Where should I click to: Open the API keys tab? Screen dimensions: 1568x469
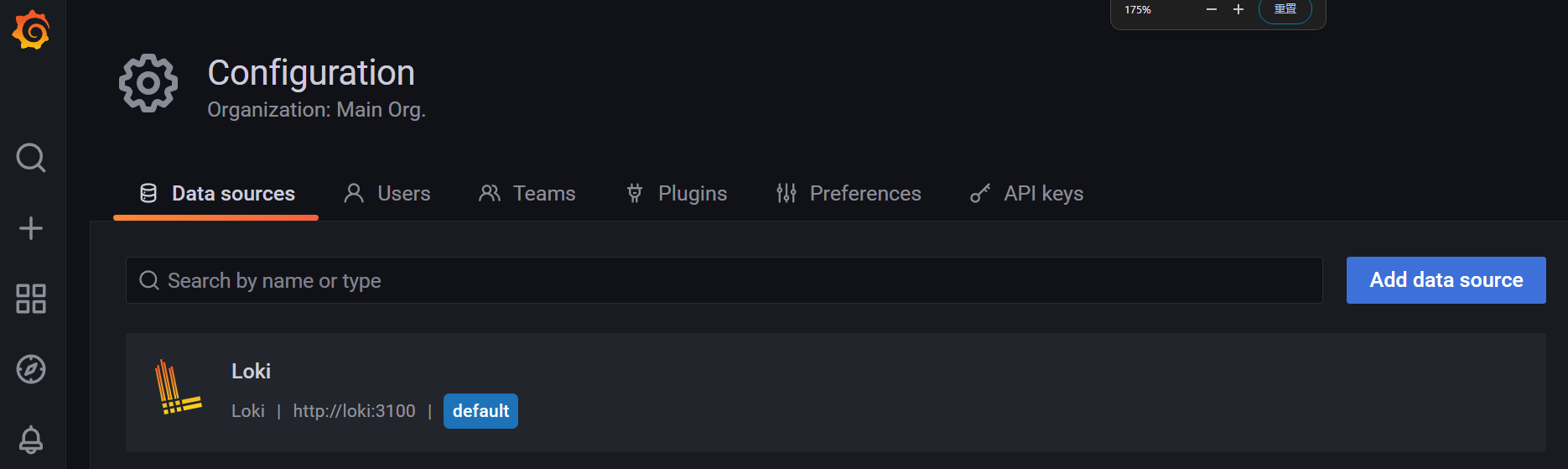point(1026,194)
